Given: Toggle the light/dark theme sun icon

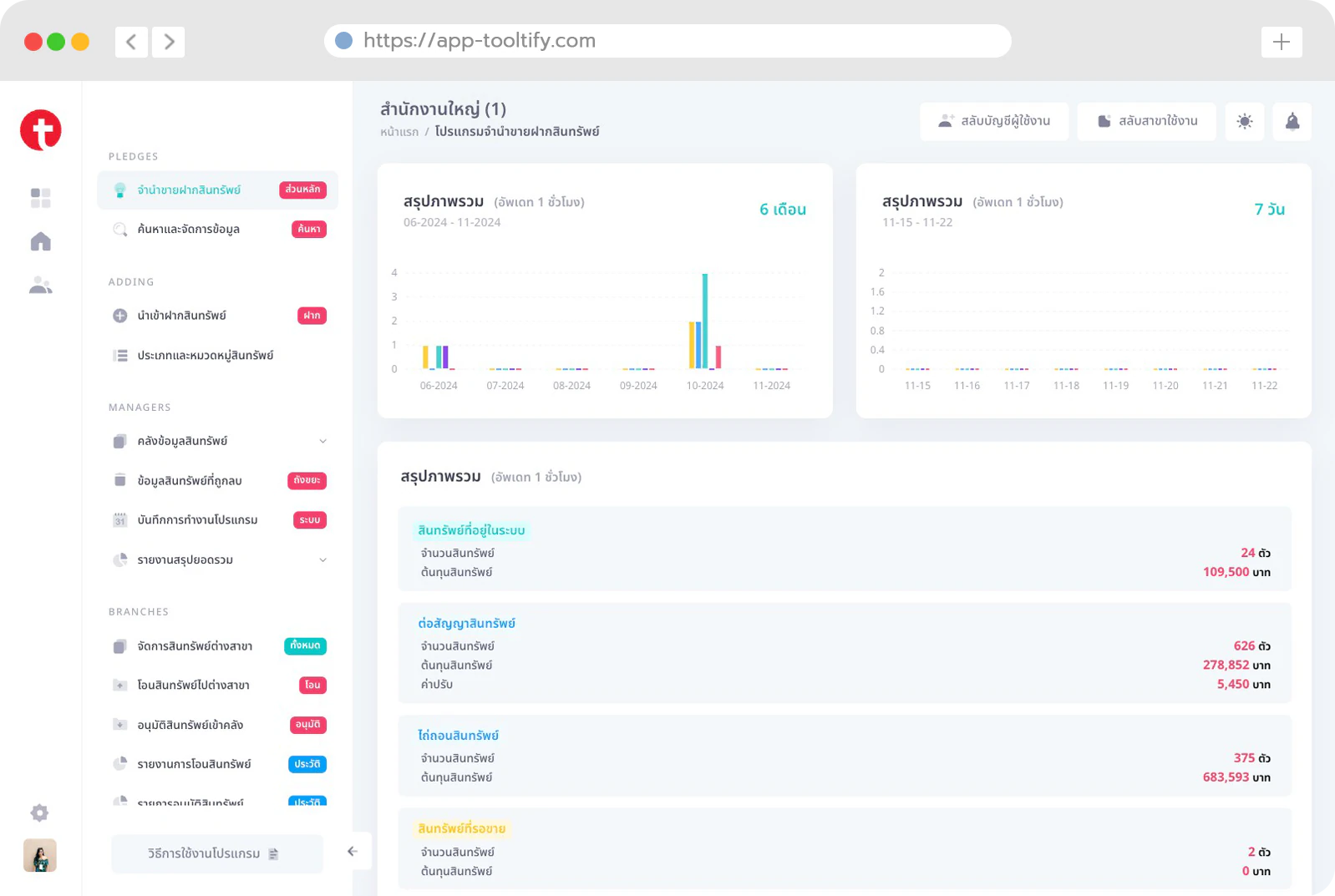Looking at the screenshot, I should (1245, 122).
